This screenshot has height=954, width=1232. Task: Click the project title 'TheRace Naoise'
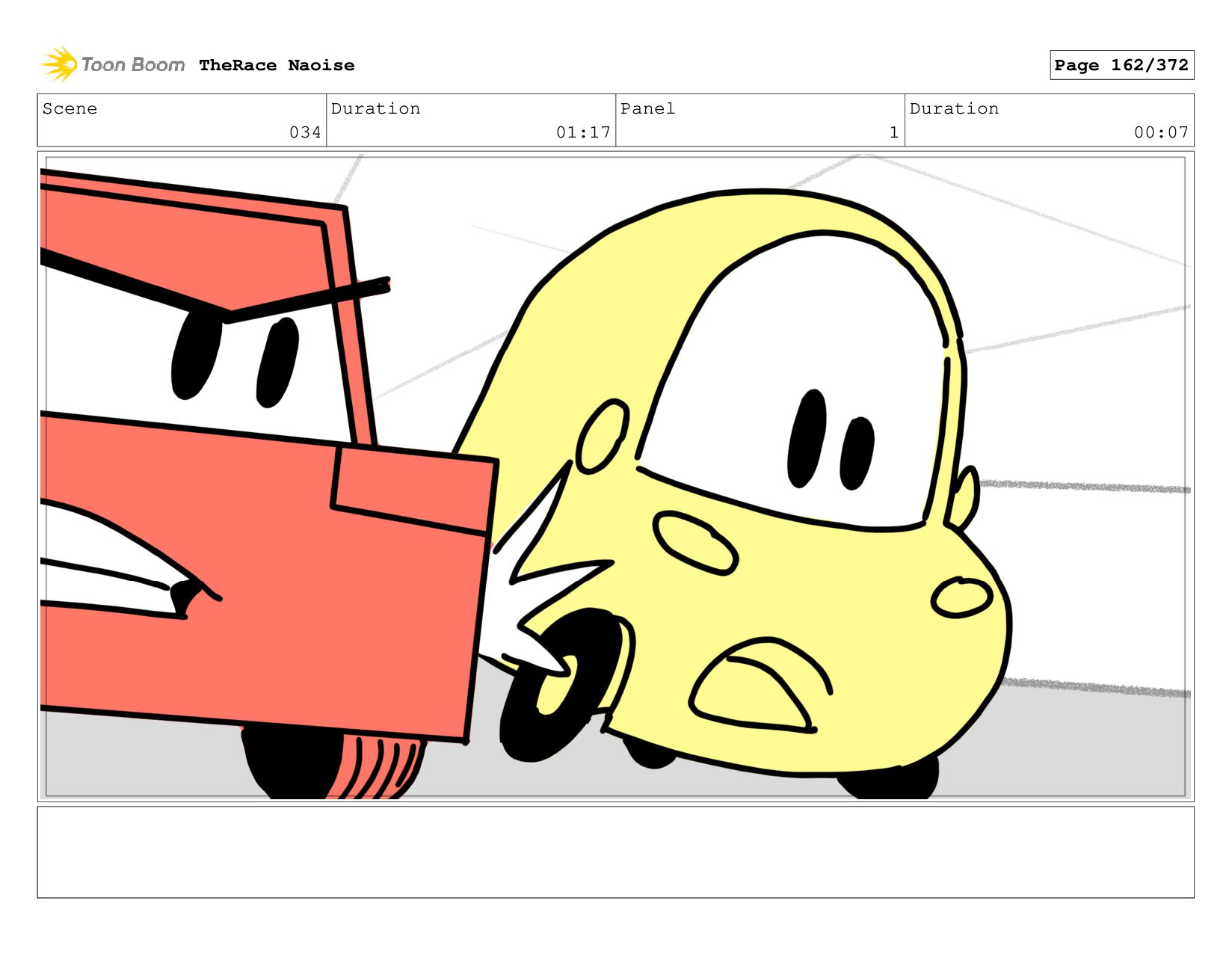pos(277,65)
